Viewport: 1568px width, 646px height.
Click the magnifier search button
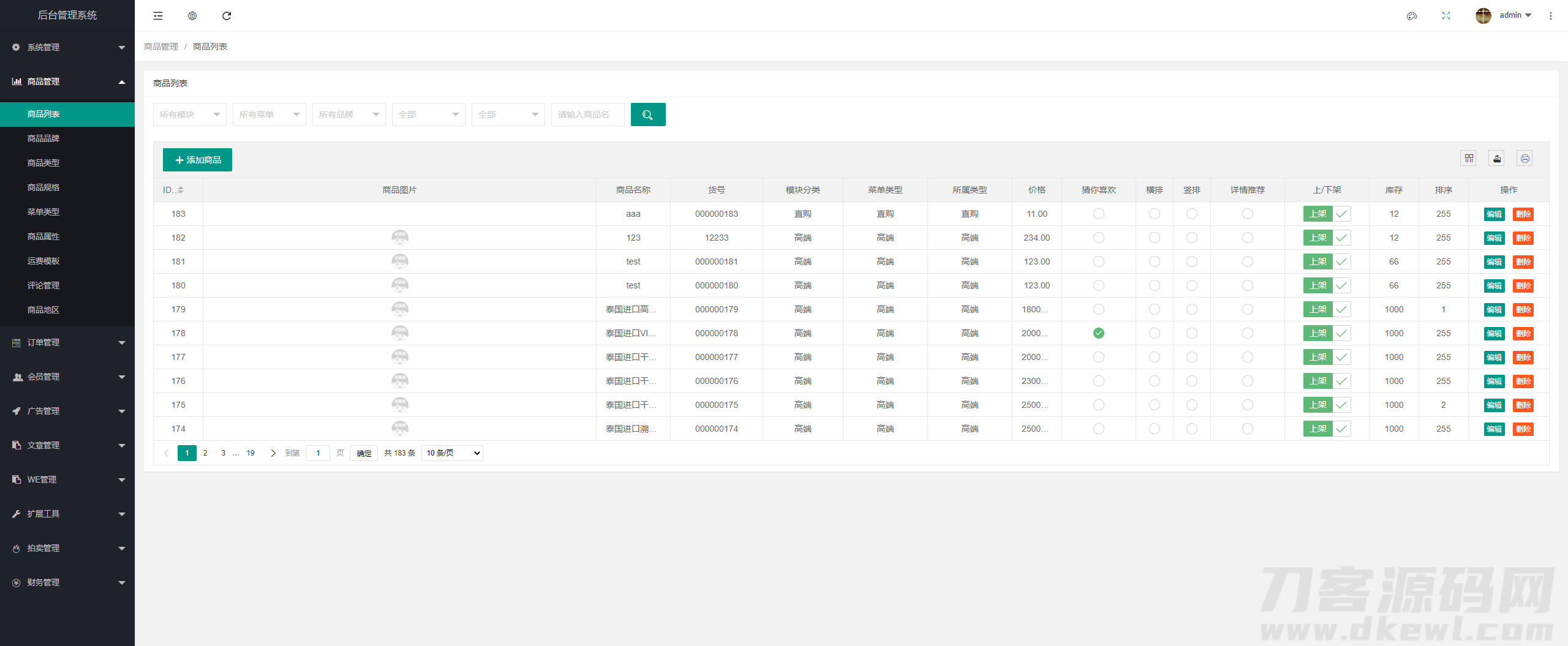[648, 115]
